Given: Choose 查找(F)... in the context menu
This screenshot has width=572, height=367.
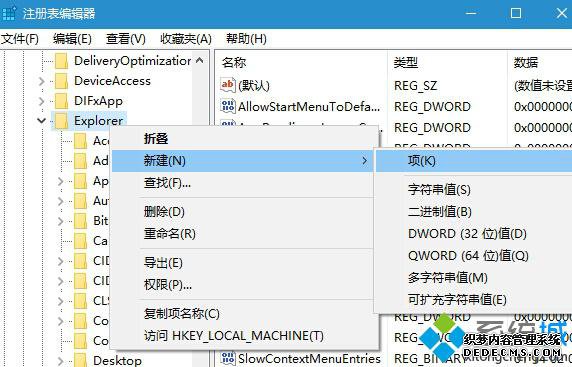Looking at the screenshot, I should pos(244,183).
